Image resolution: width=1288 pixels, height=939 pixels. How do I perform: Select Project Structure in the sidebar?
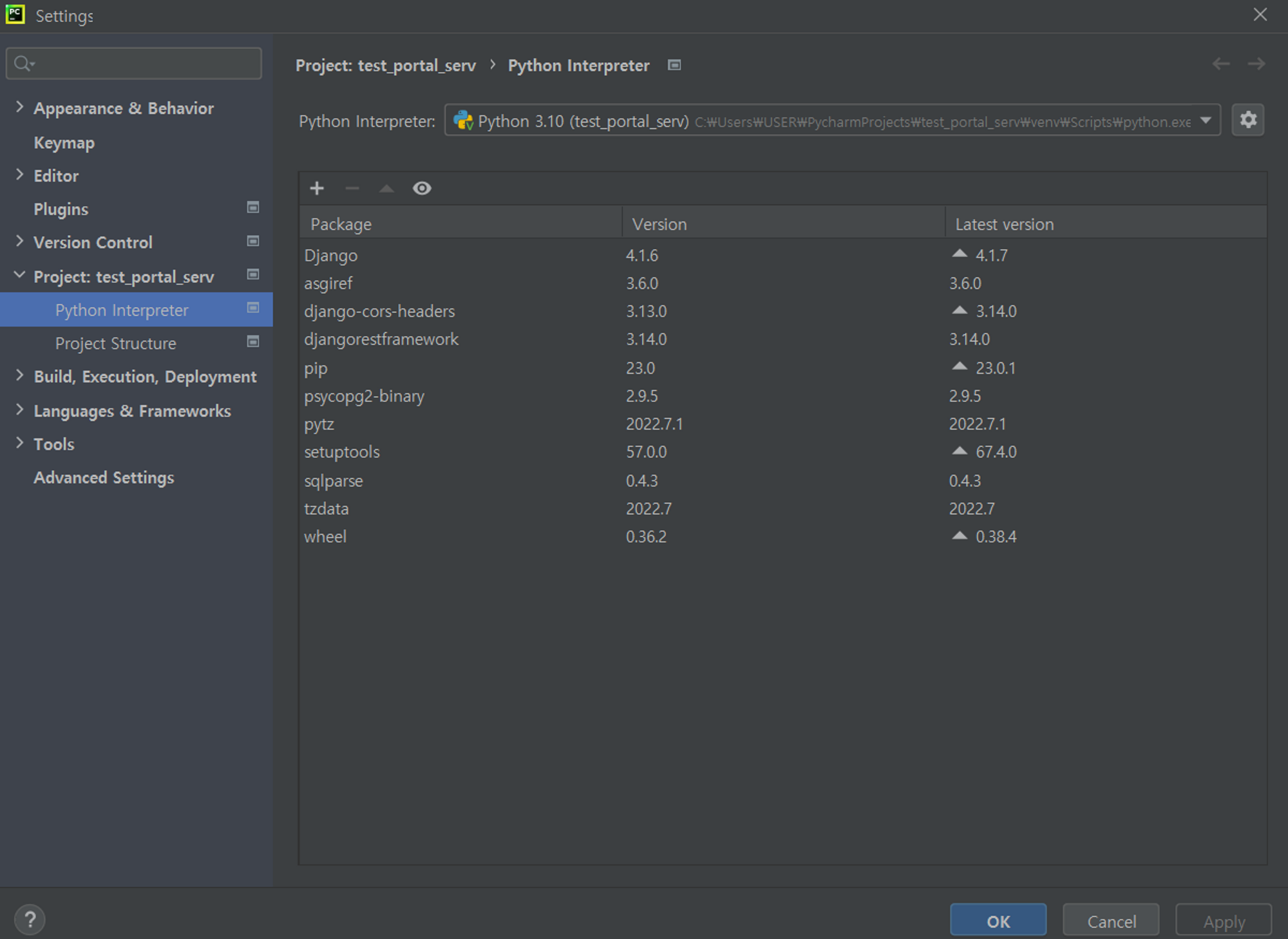[116, 343]
